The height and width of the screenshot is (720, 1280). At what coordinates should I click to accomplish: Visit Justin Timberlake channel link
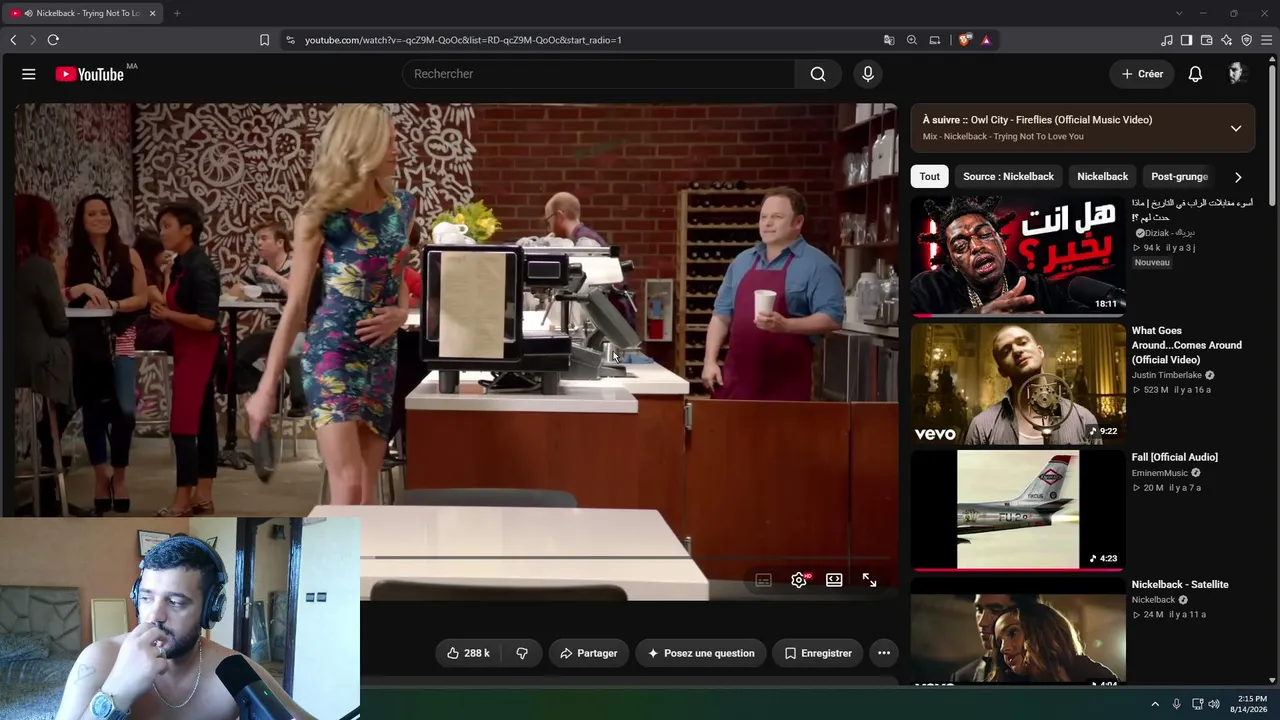(1167, 375)
